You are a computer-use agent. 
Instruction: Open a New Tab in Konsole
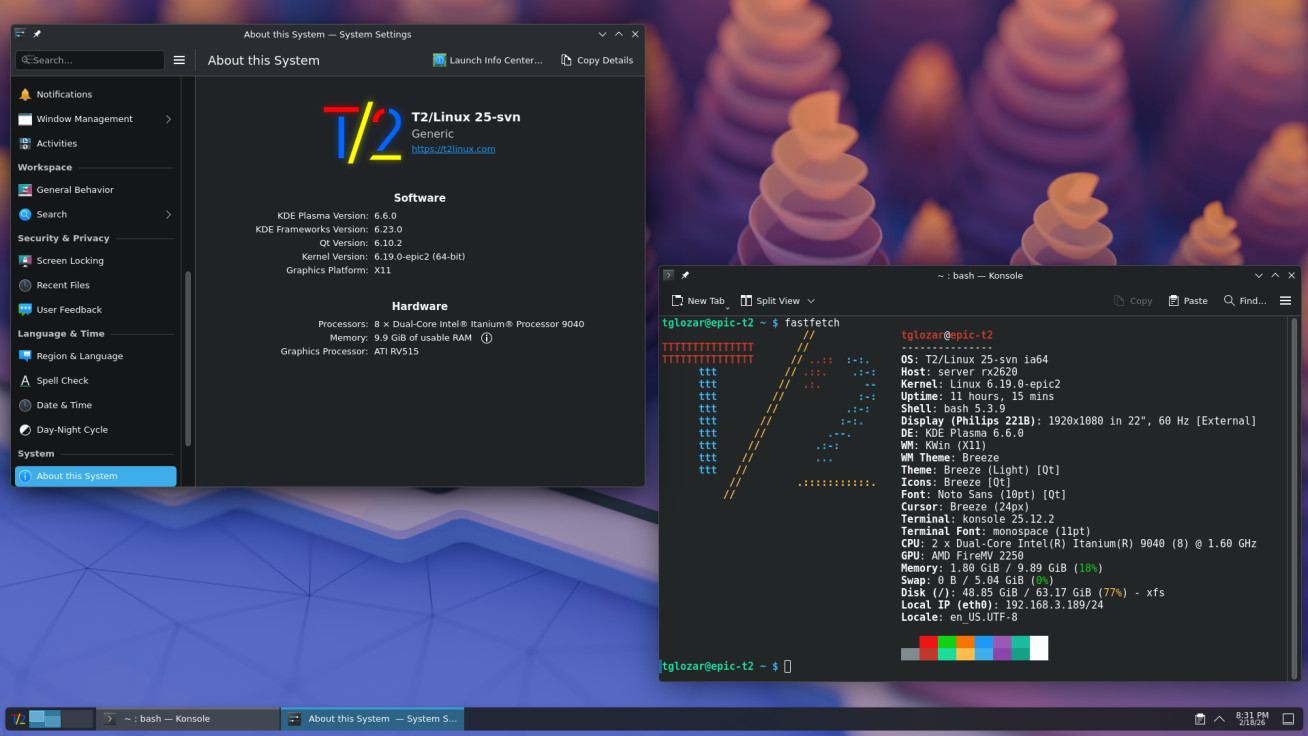point(698,301)
